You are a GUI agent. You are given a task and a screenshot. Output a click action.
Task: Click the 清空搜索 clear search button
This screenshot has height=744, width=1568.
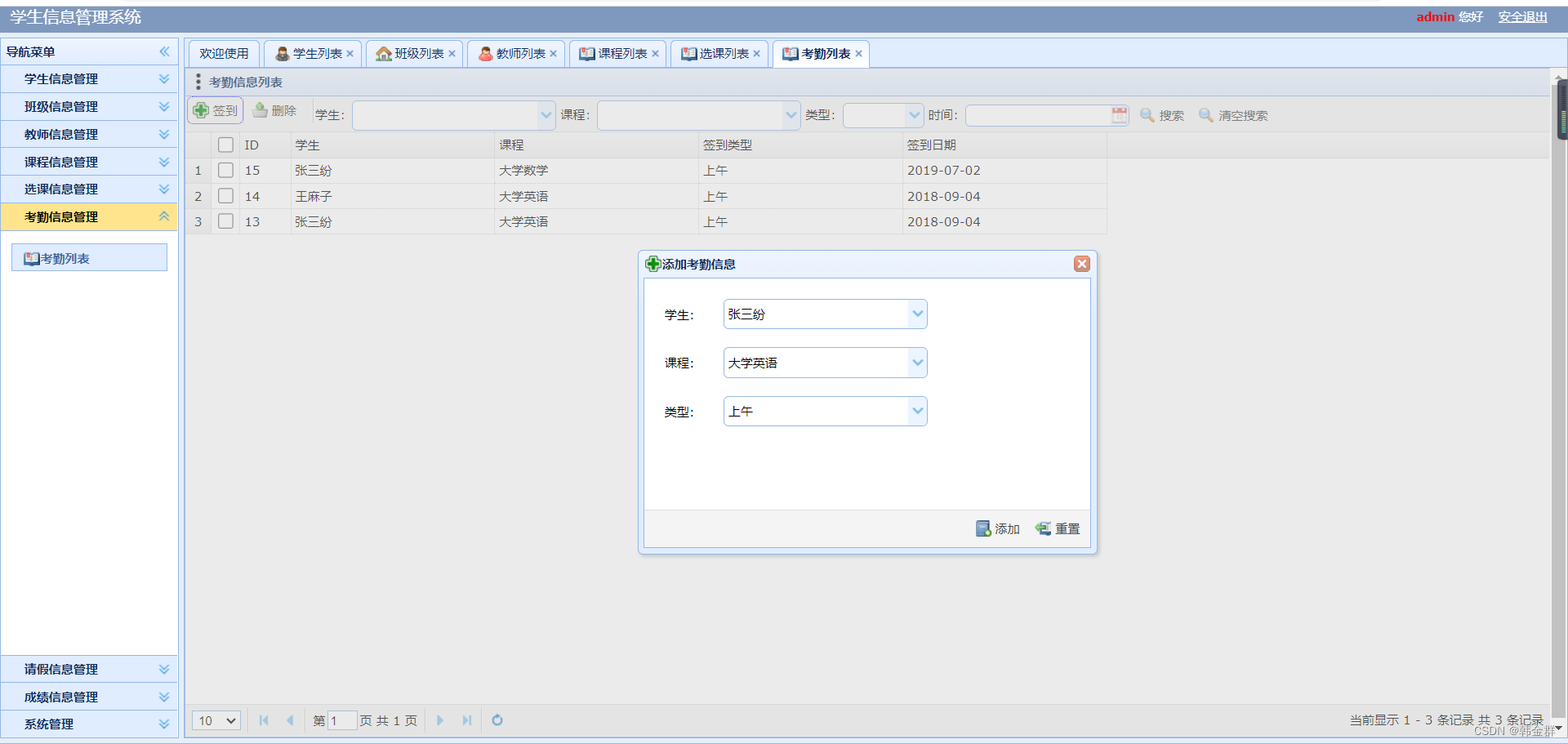click(x=1233, y=115)
